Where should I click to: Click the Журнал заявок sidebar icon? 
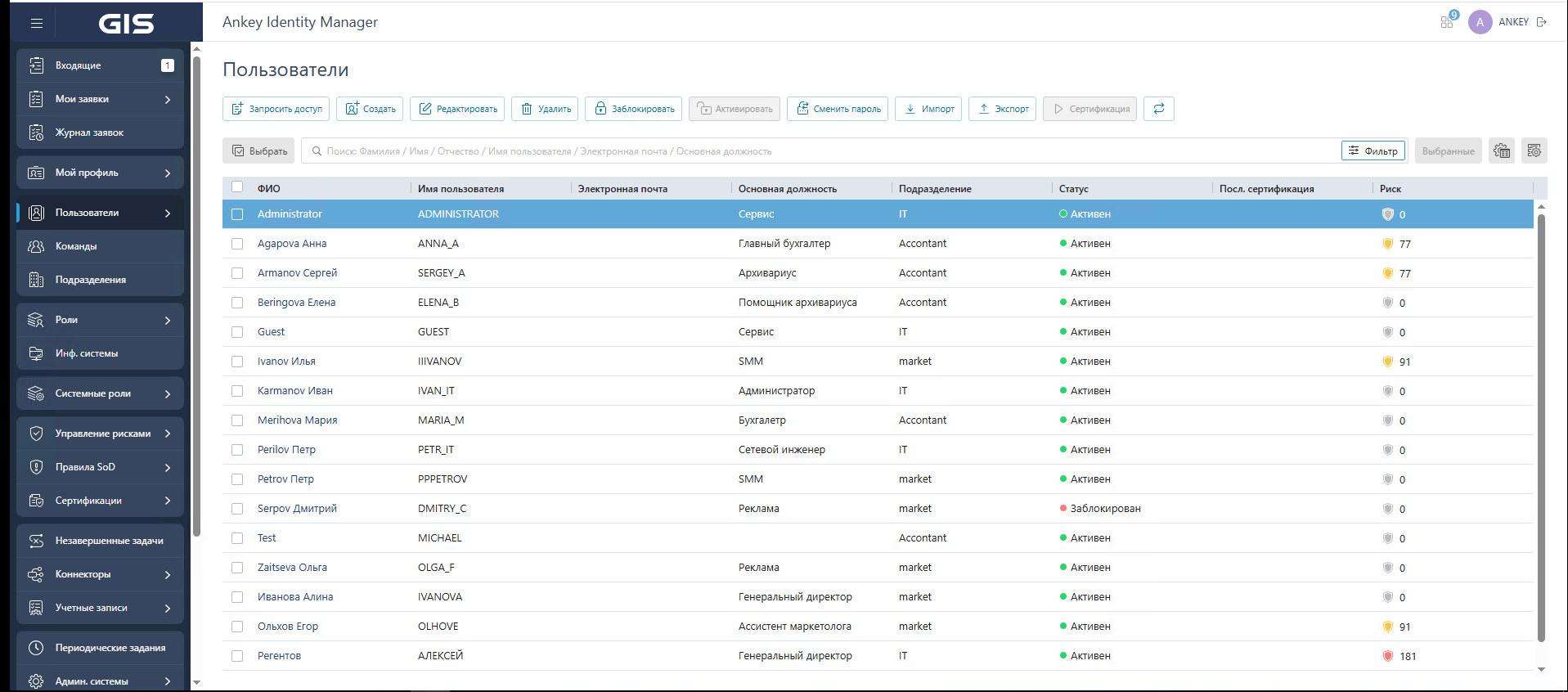click(x=36, y=133)
